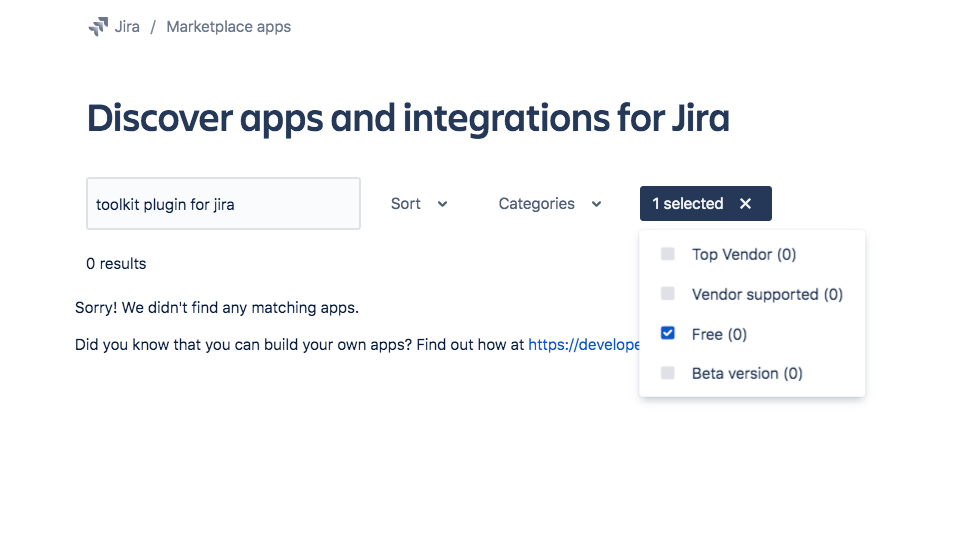Click the Jira logo icon

(98, 27)
